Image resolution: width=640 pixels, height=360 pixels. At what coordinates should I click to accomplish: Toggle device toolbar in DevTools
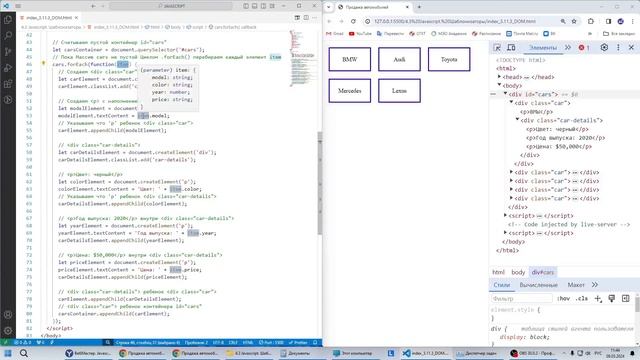point(511,48)
